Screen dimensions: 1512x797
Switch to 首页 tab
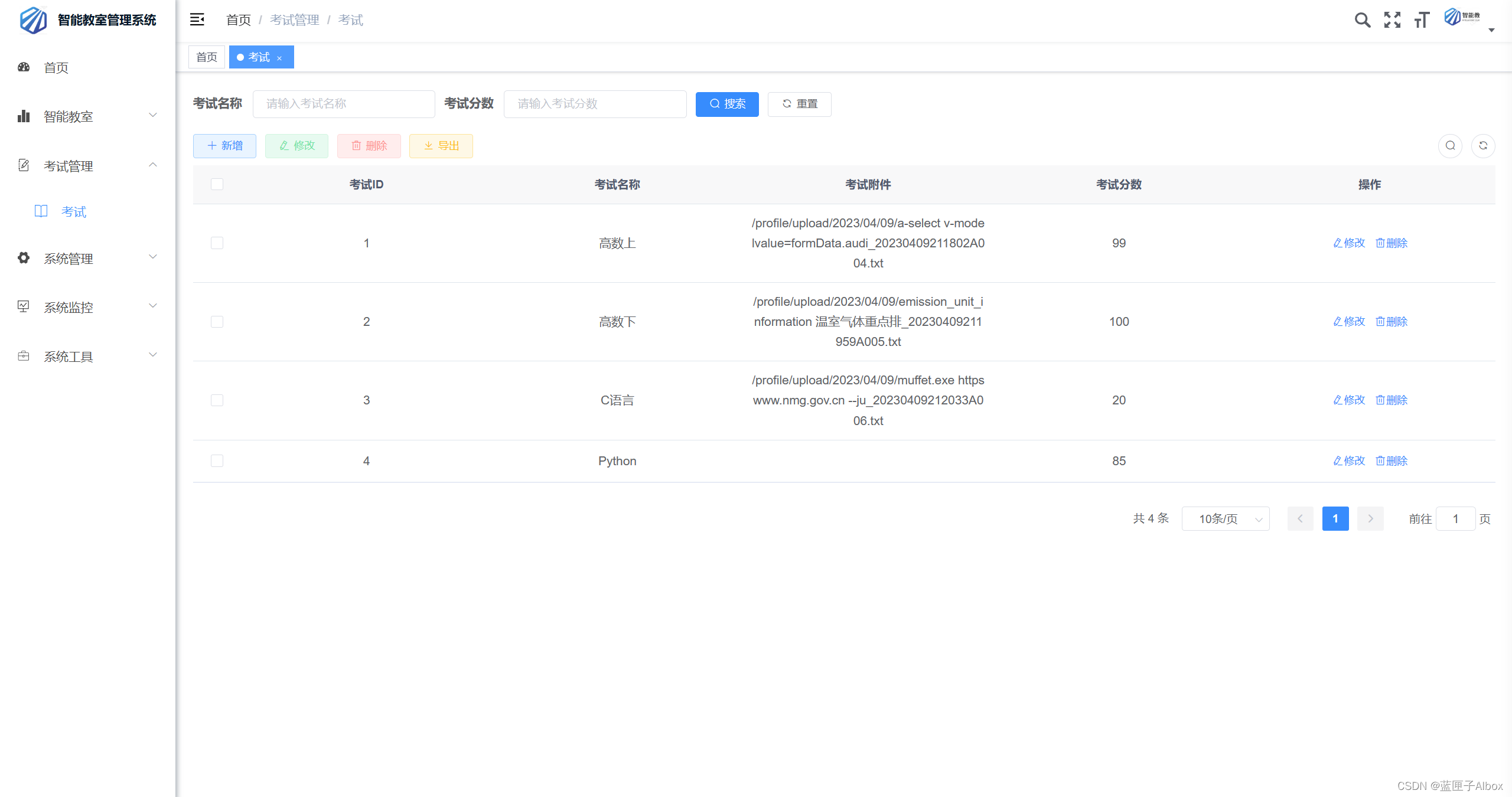(x=207, y=57)
